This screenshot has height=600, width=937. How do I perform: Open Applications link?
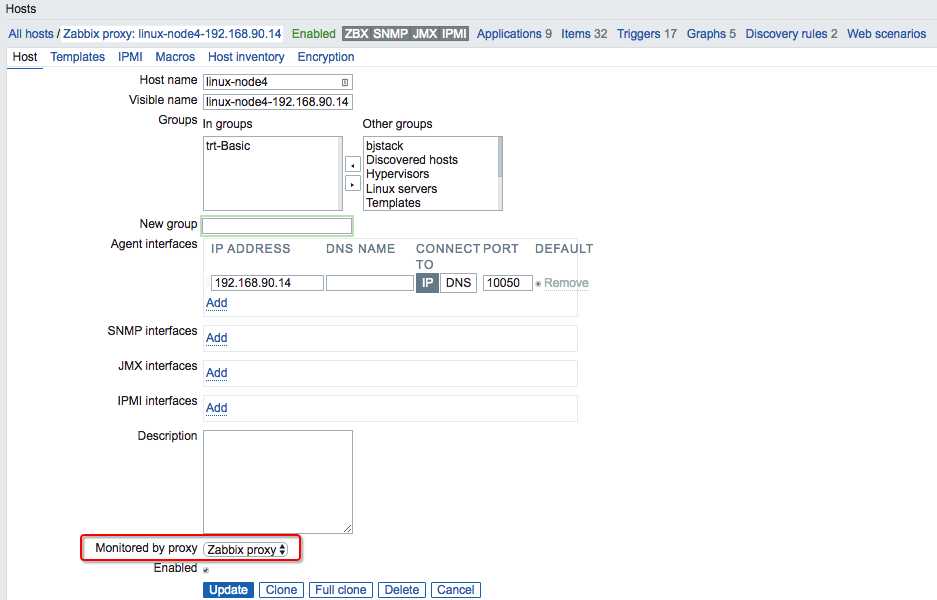[509, 34]
